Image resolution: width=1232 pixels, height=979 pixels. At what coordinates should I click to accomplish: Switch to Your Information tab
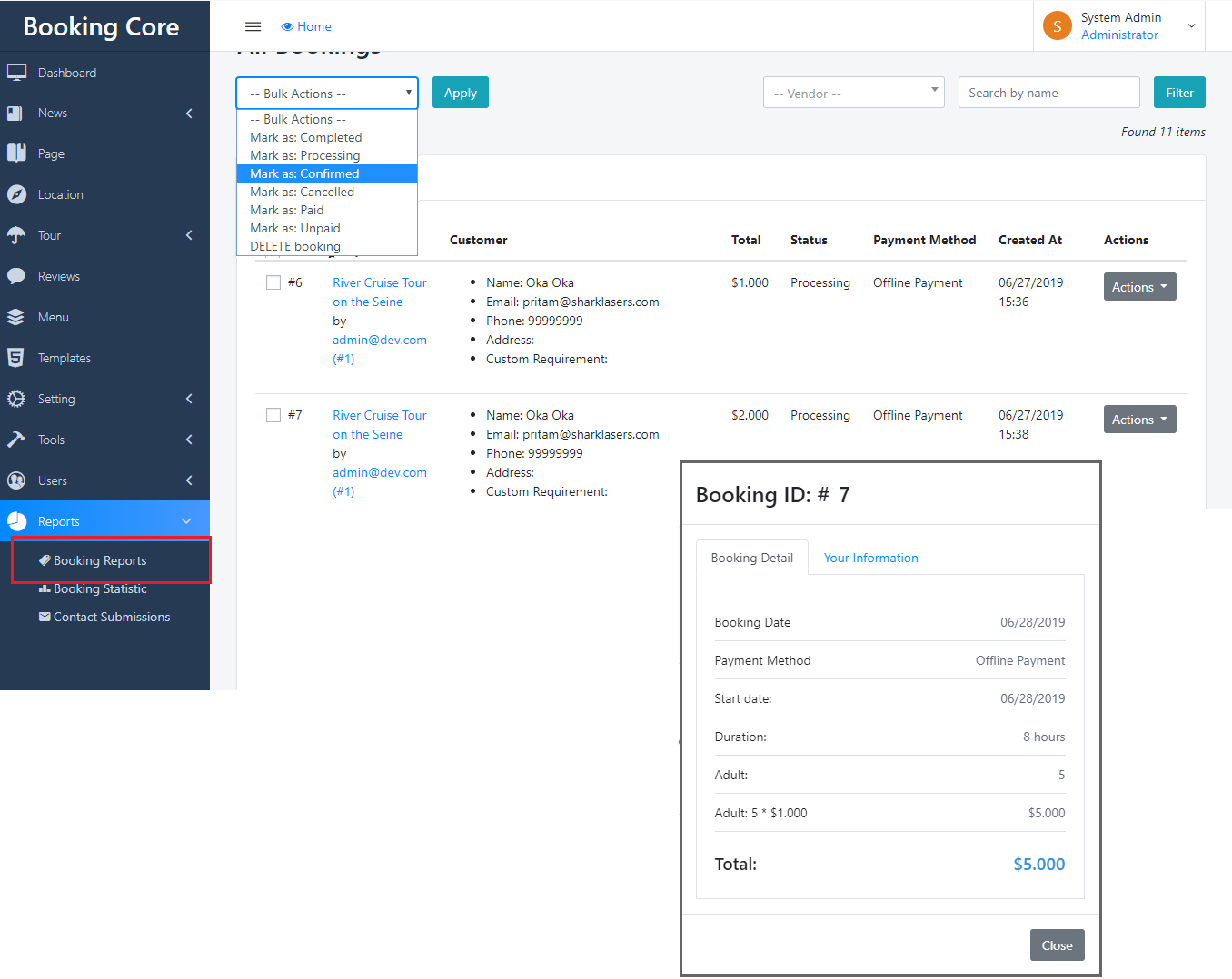click(870, 558)
